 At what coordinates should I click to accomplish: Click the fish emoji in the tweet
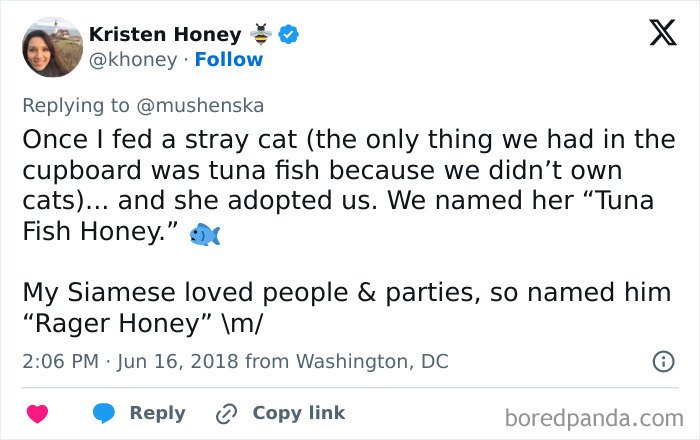click(205, 235)
